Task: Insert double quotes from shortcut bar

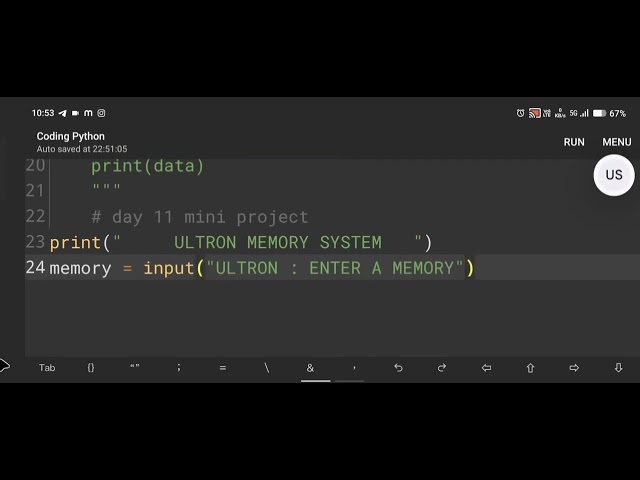Action: click(x=135, y=367)
